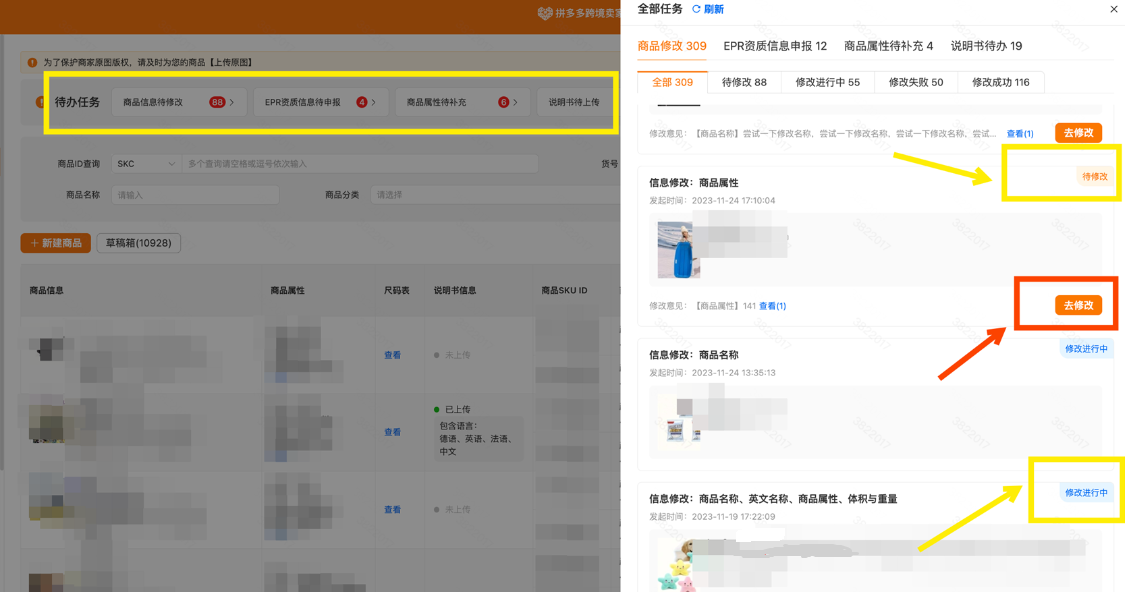Image resolution: width=1125 pixels, height=592 pixels.
Task: Show 修改失败 50 tasks
Action: pyautogui.click(x=915, y=82)
